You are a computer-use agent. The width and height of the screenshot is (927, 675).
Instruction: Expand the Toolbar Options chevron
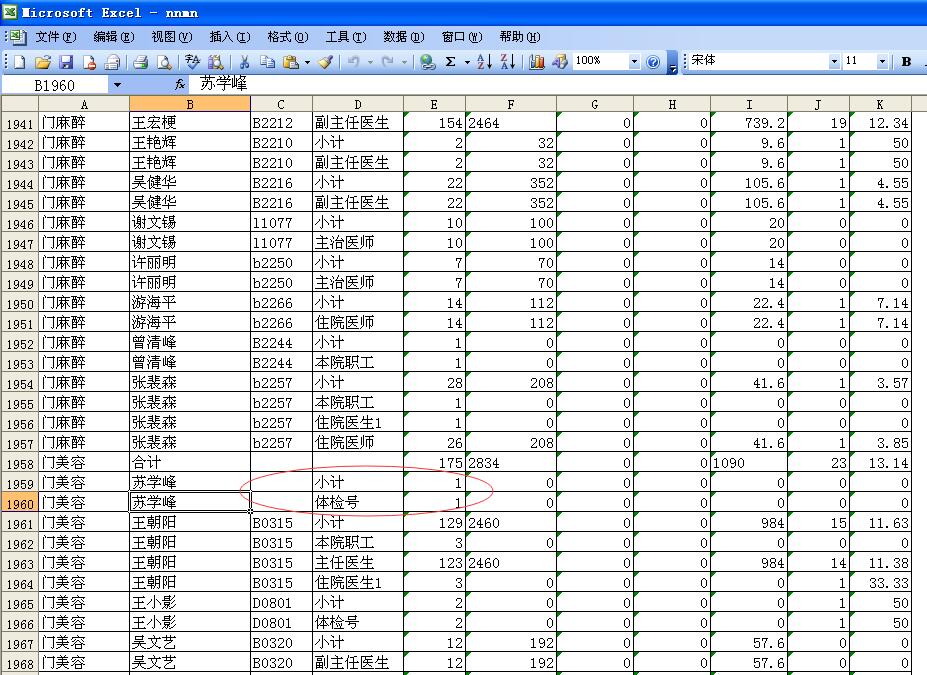coord(672,63)
